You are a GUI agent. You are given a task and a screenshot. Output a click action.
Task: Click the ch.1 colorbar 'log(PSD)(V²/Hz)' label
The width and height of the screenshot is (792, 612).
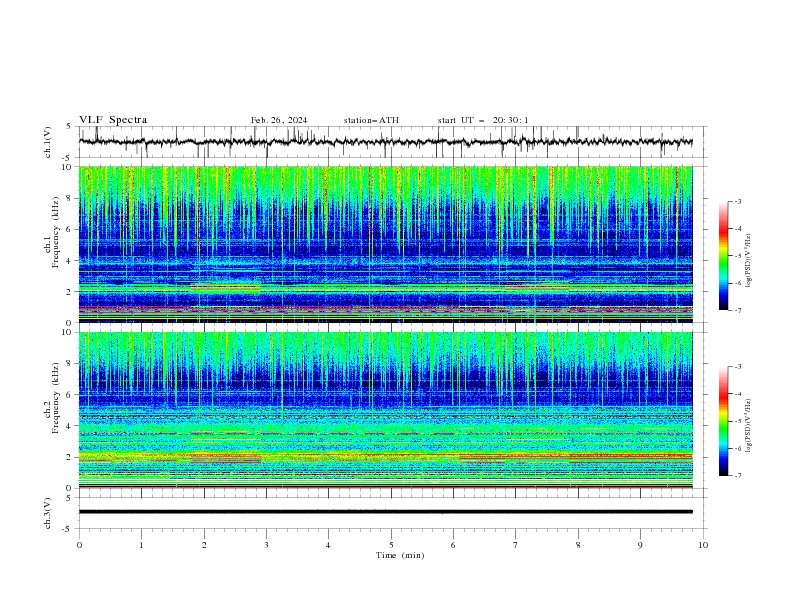point(749,261)
